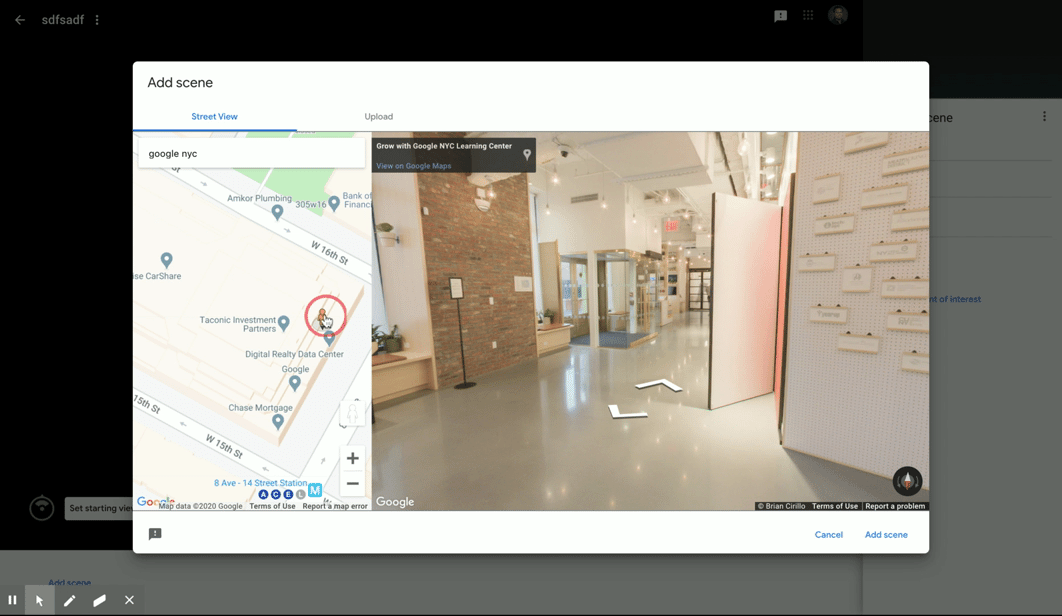Click the subway M station icon
Screen dimensions: 1062x616
[315, 489]
